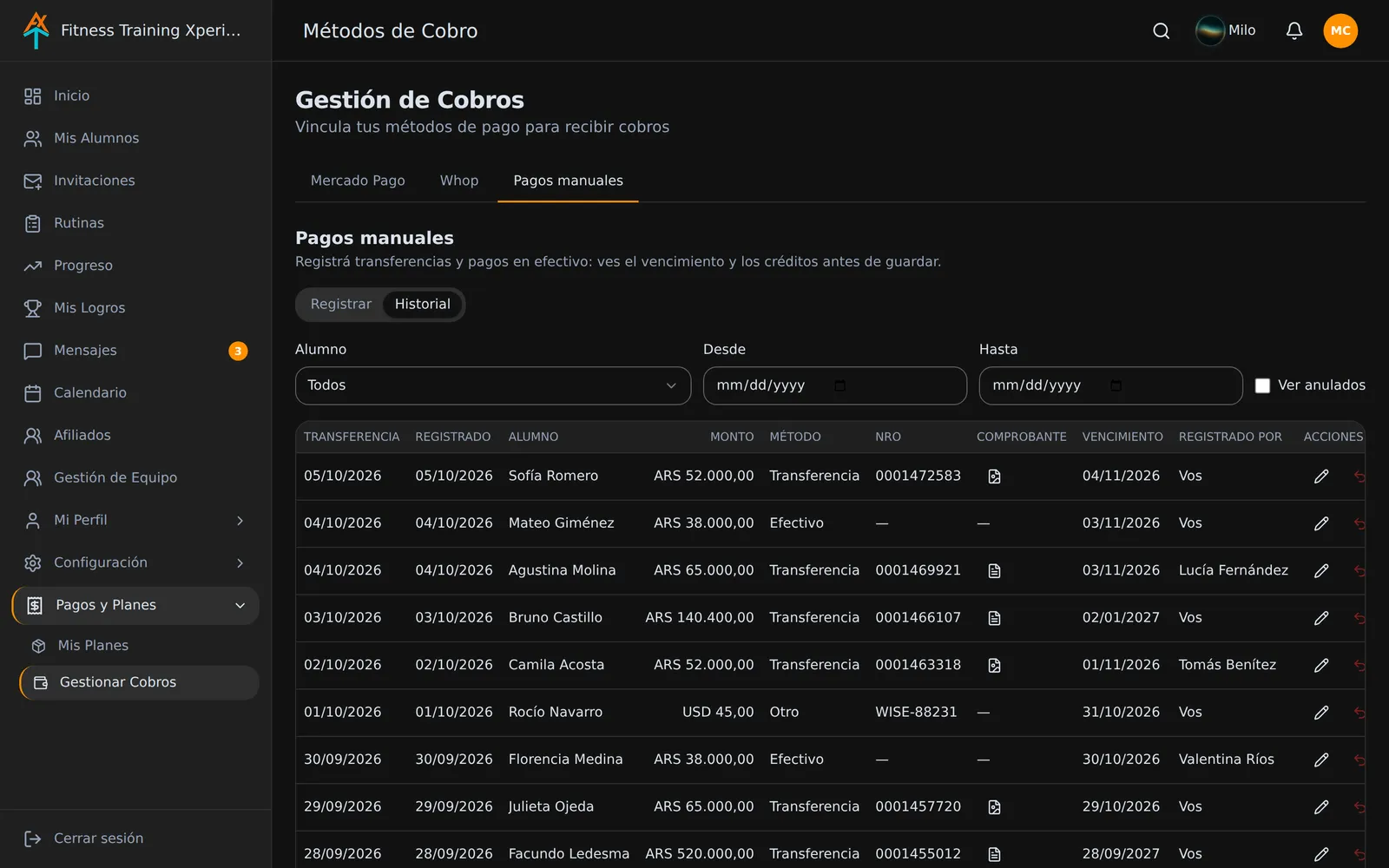This screenshot has width=1389, height=868.
Task: Open the search magnifier icon
Action: click(1161, 30)
